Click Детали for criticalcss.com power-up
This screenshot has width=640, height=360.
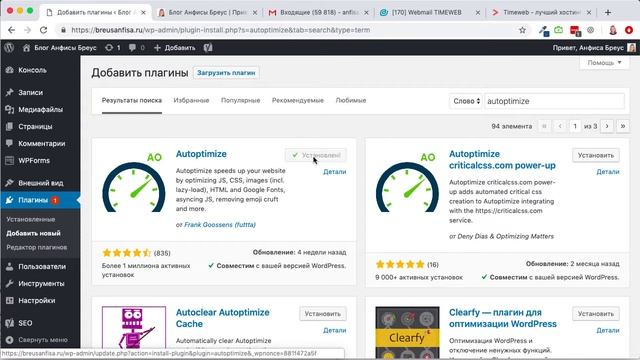pyautogui.click(x=608, y=172)
